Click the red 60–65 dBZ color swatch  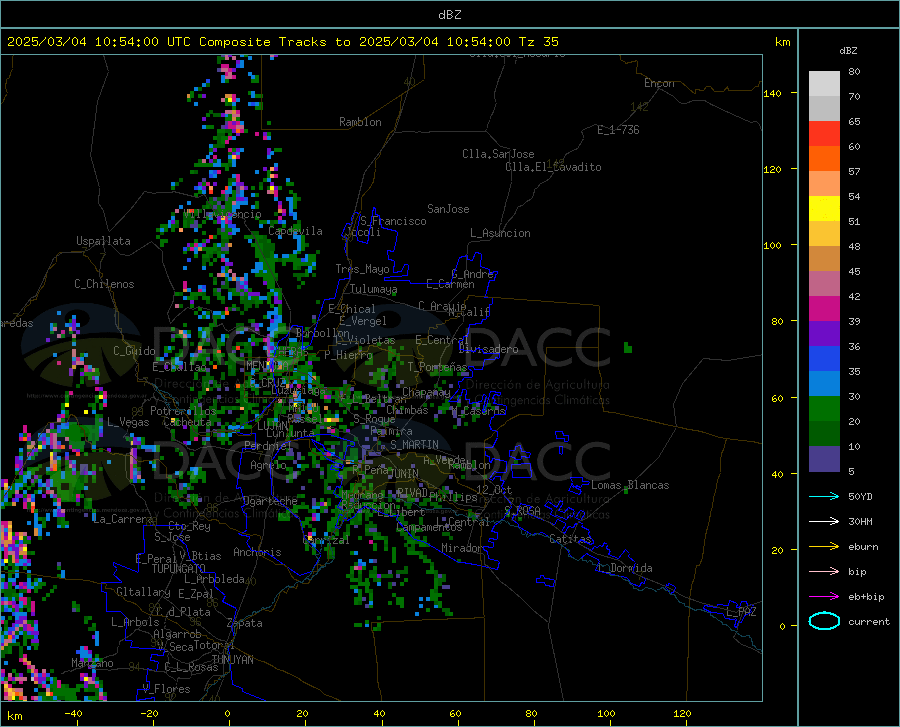tap(824, 134)
